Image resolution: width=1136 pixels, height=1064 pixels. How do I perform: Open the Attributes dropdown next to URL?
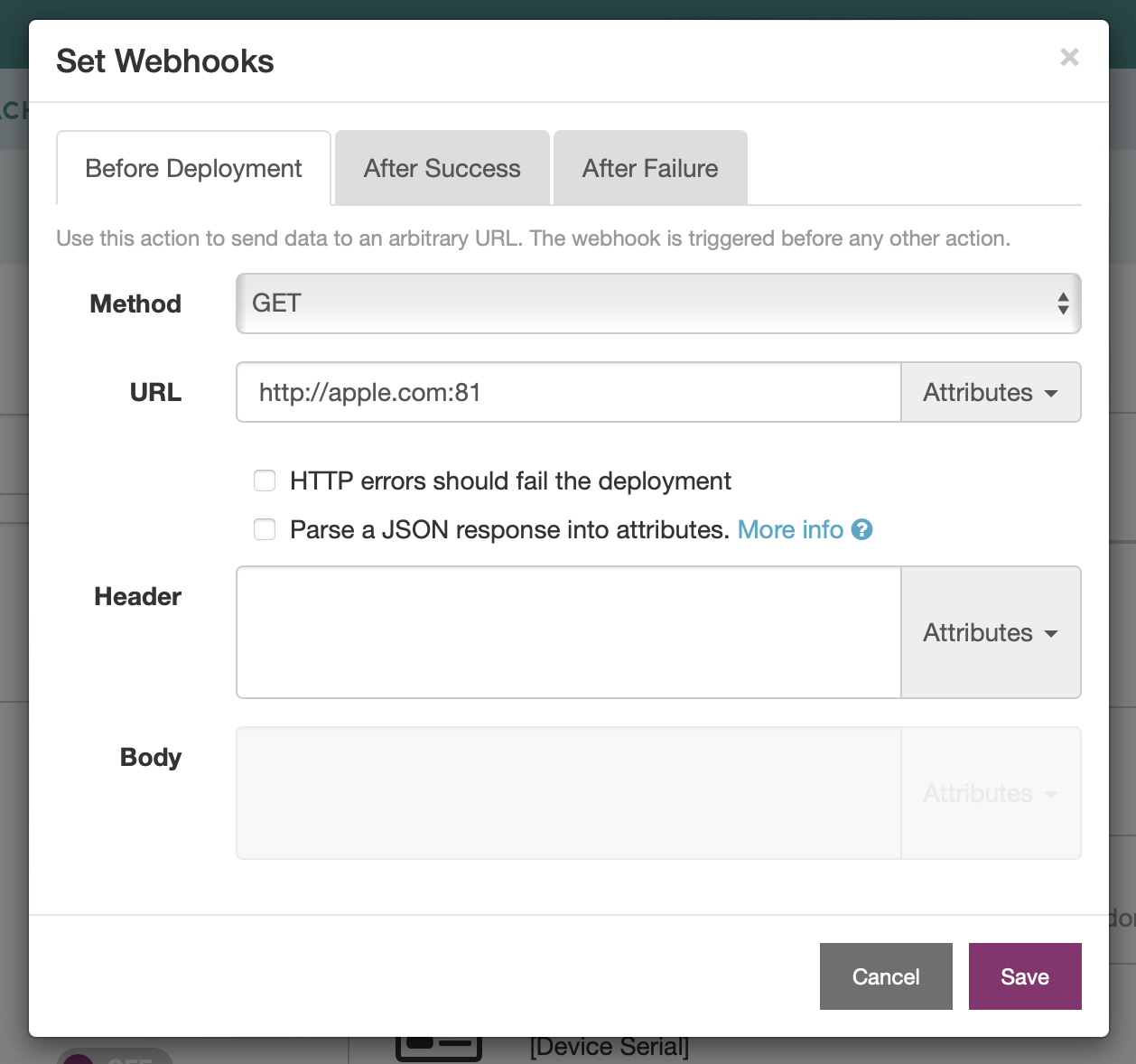coord(990,392)
